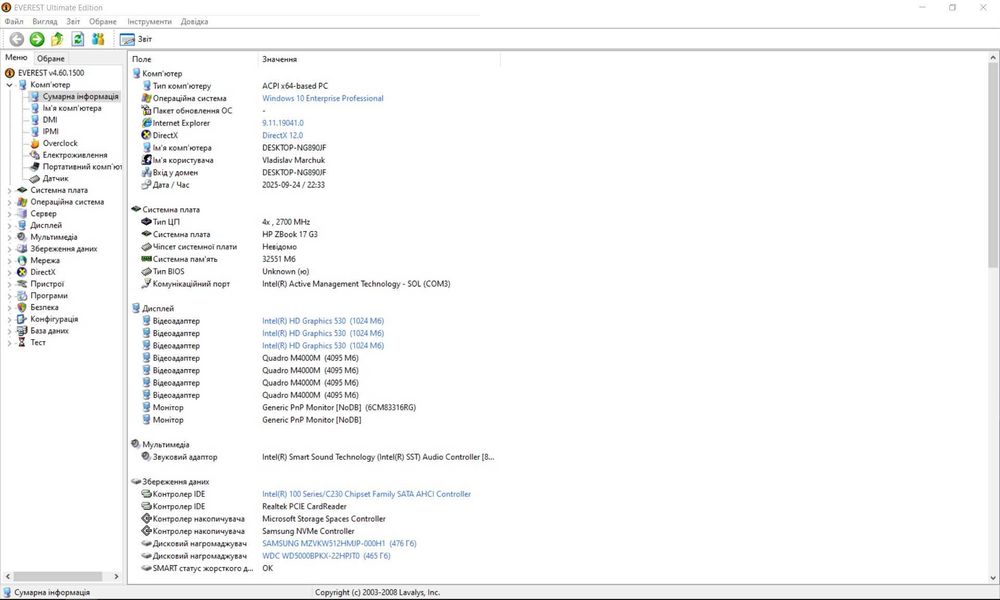
Task: Select Сумарна інформація in the tree
Action: [80, 96]
